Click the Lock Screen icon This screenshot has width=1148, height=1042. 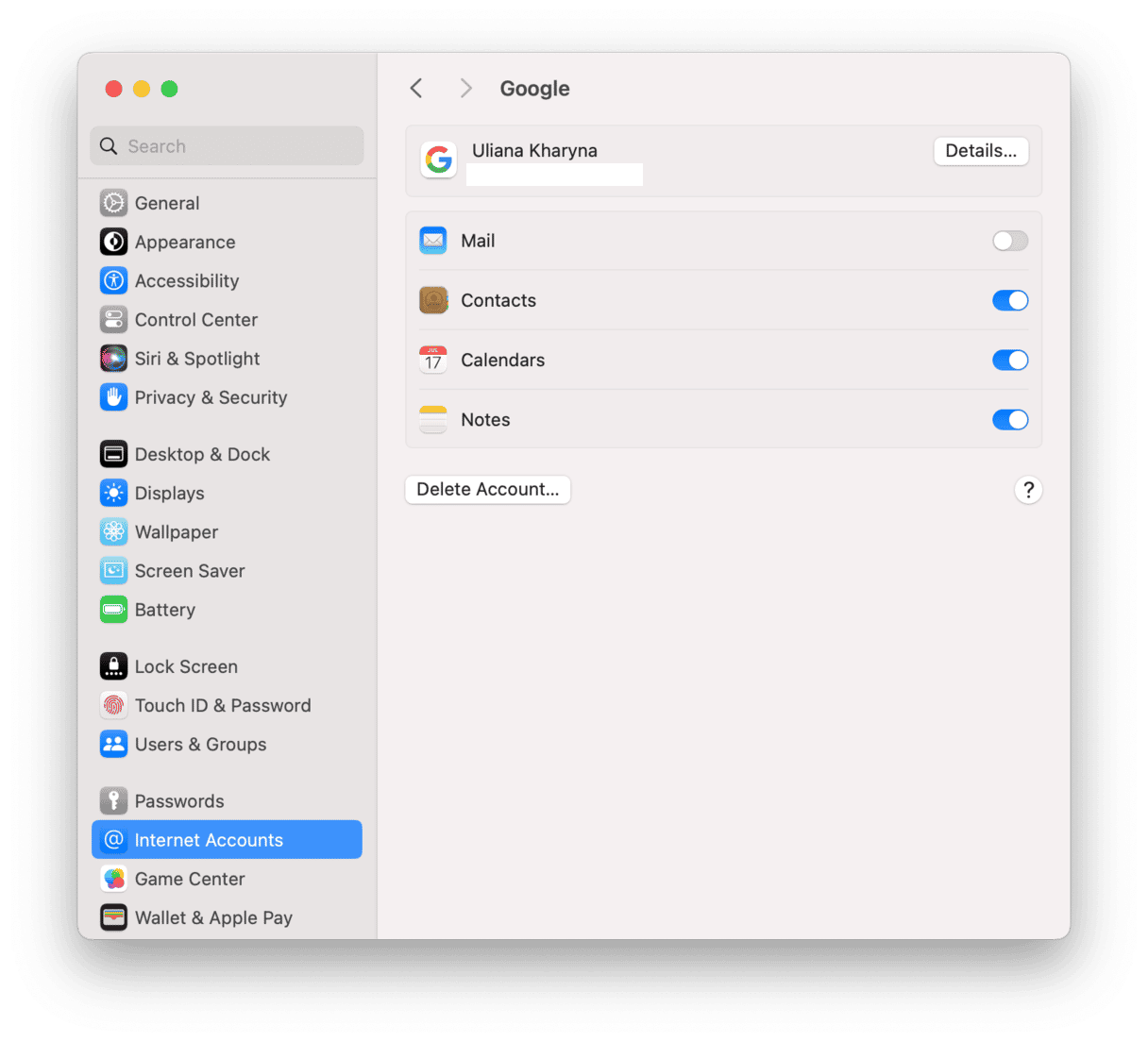point(113,666)
